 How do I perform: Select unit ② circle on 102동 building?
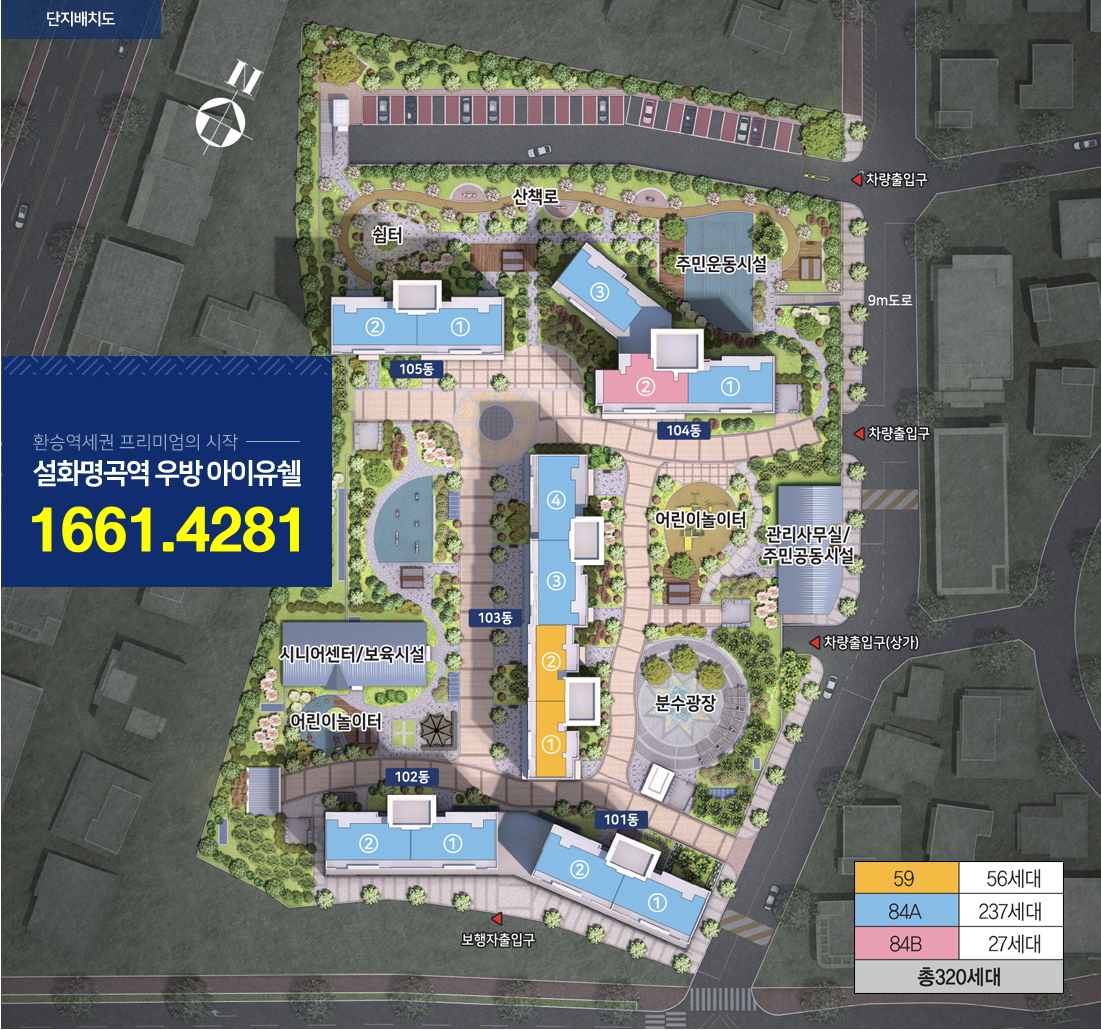pyautogui.click(x=368, y=844)
